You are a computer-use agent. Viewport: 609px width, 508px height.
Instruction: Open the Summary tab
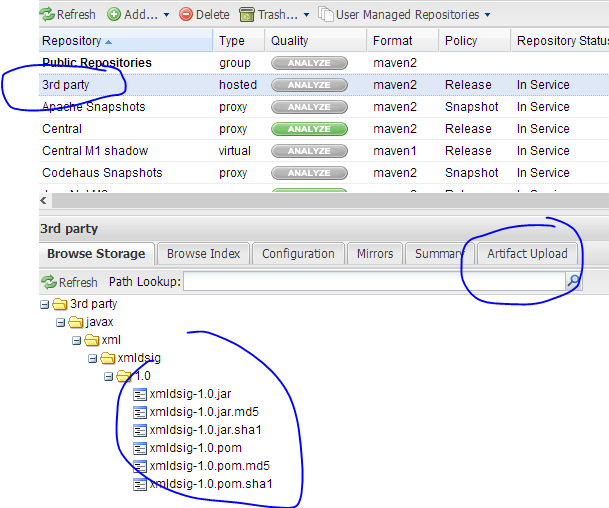[439, 254]
